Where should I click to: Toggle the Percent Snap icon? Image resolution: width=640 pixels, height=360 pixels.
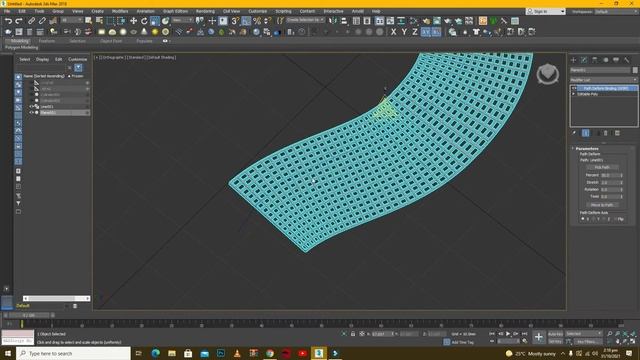coord(257,21)
